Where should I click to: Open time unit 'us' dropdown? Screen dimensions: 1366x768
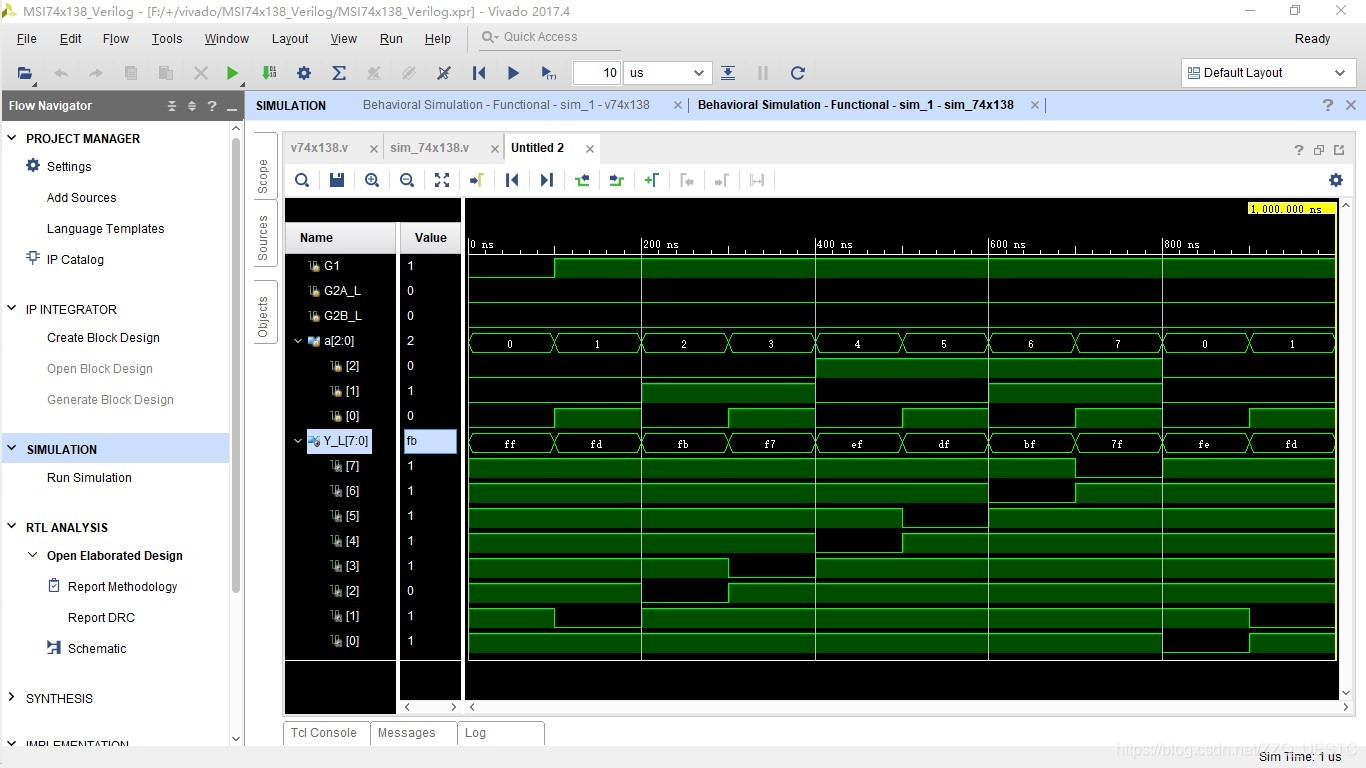pyautogui.click(x=667, y=73)
